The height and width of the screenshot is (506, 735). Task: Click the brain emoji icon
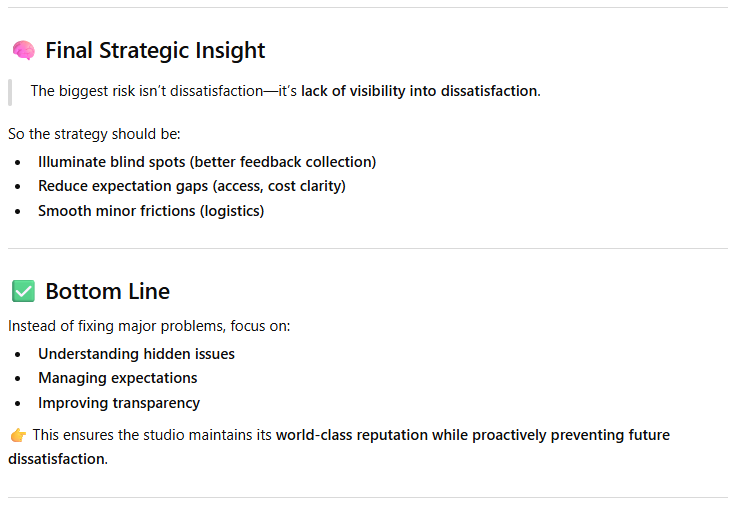pos(23,50)
